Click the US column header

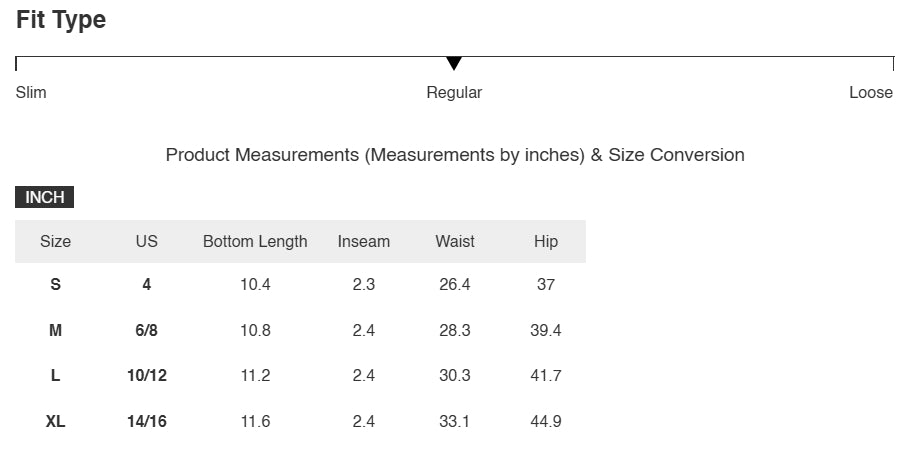tap(147, 241)
